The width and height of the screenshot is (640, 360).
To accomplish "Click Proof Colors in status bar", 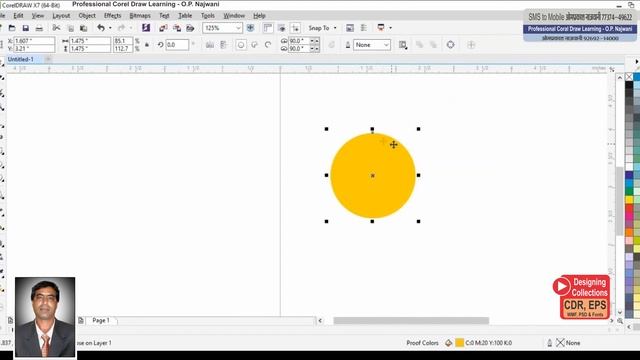I will click(x=422, y=343).
